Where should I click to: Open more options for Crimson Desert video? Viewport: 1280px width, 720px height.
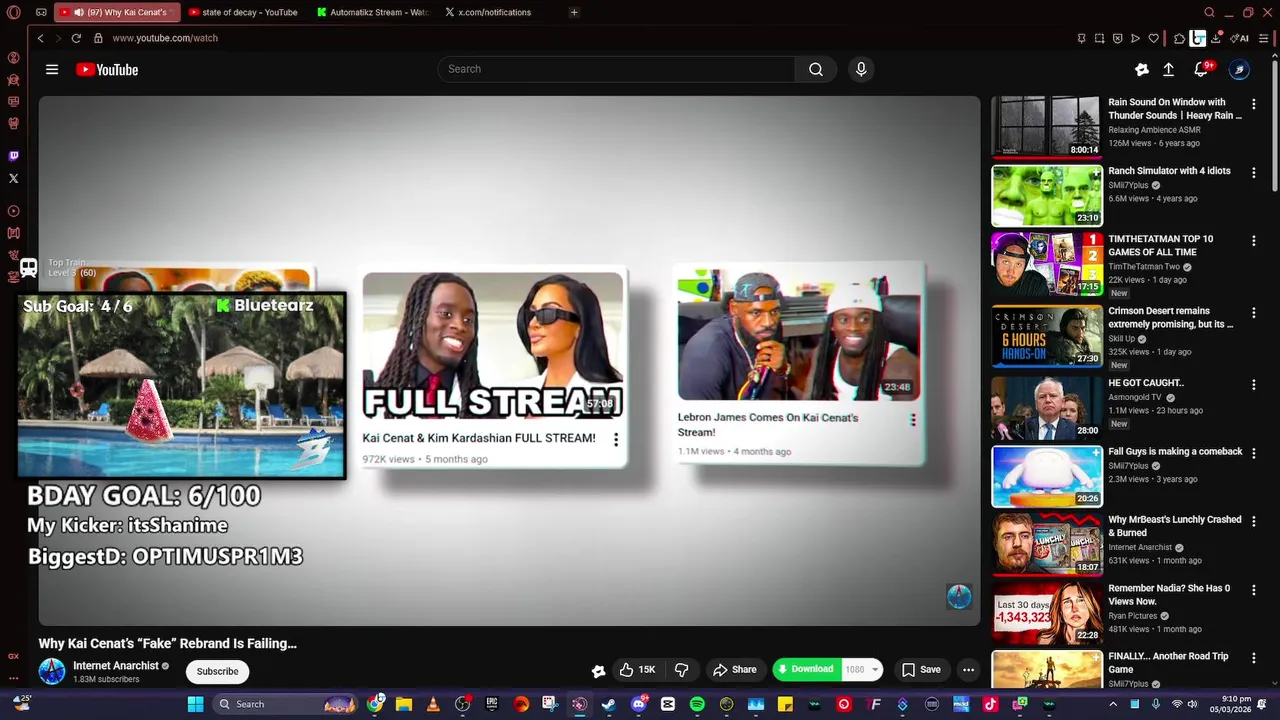1253,313
